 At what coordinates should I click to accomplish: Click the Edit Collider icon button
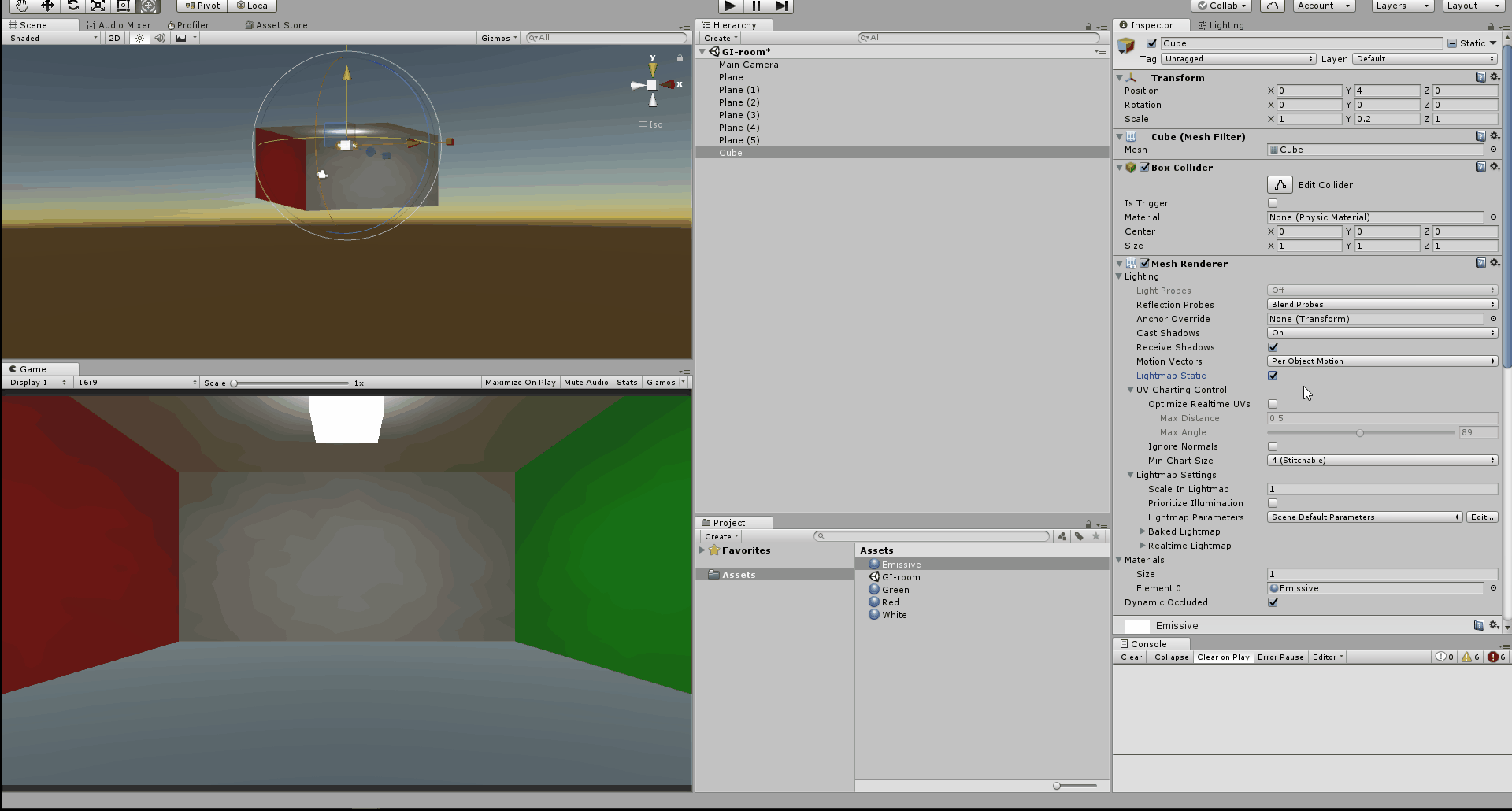(x=1280, y=185)
